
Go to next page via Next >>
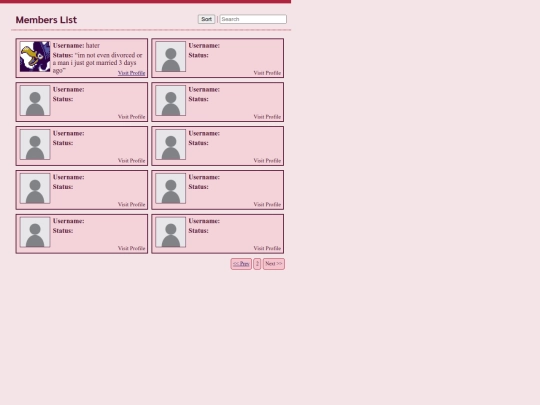(274, 264)
